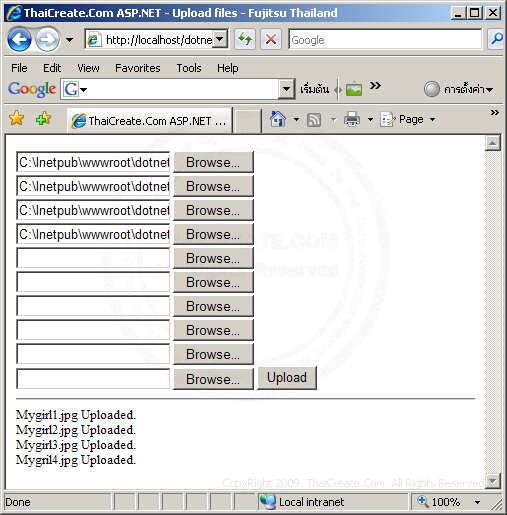
Task: Click the Browse... button beside Upload
Action: (213, 379)
